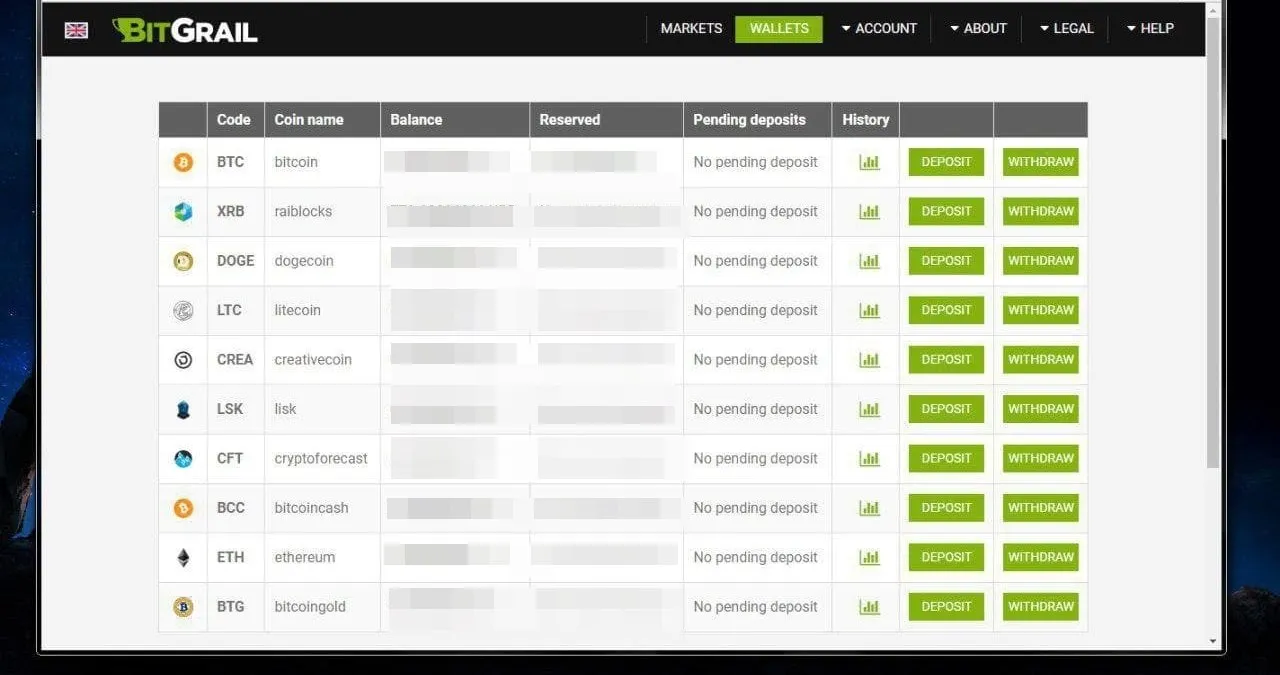The image size is (1280, 675).
Task: Click the BitGrail logo
Action: point(185,30)
